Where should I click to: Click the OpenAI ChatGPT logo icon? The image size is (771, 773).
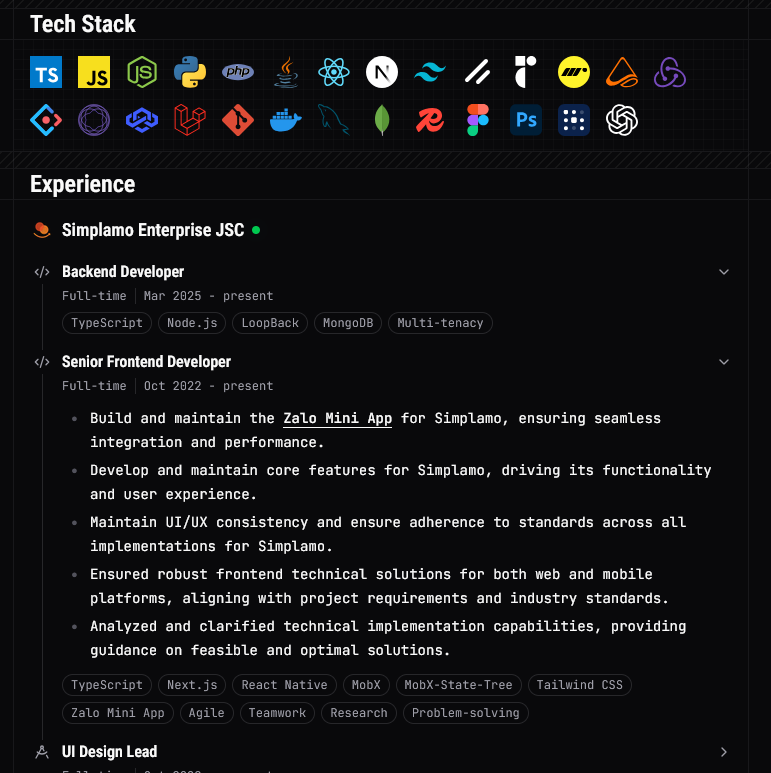coord(622,120)
